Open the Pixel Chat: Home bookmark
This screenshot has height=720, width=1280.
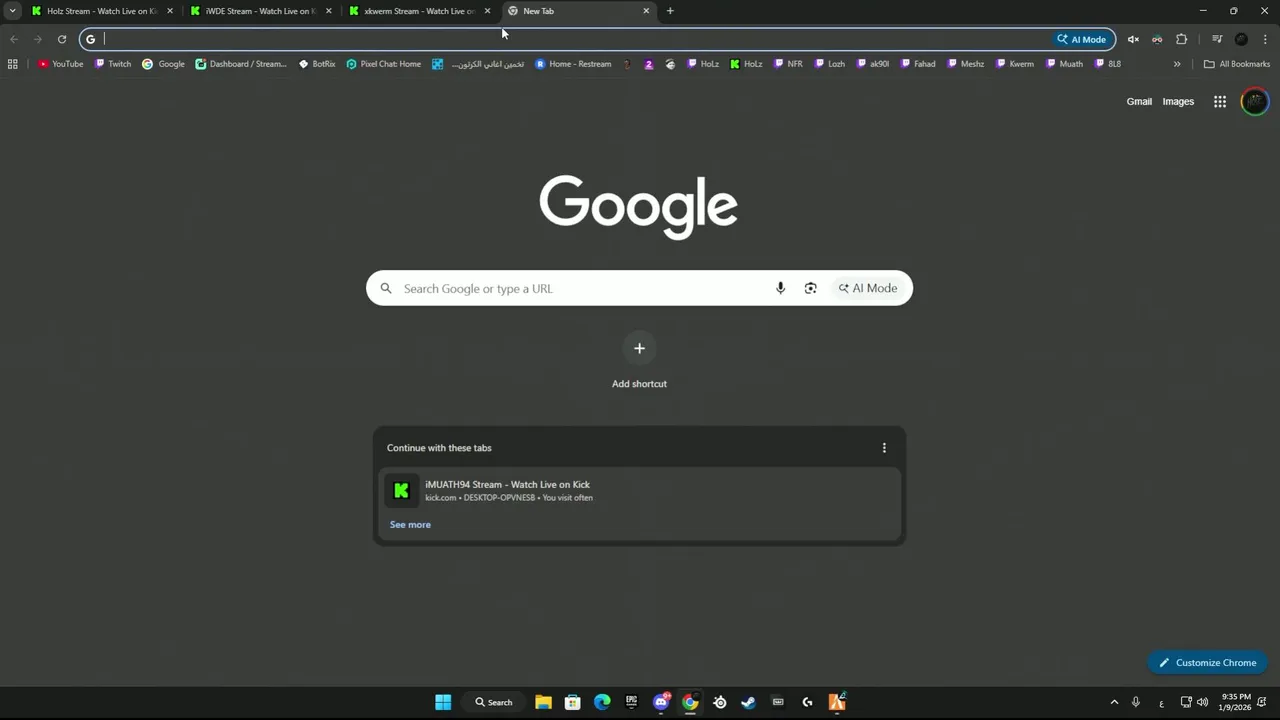(384, 64)
